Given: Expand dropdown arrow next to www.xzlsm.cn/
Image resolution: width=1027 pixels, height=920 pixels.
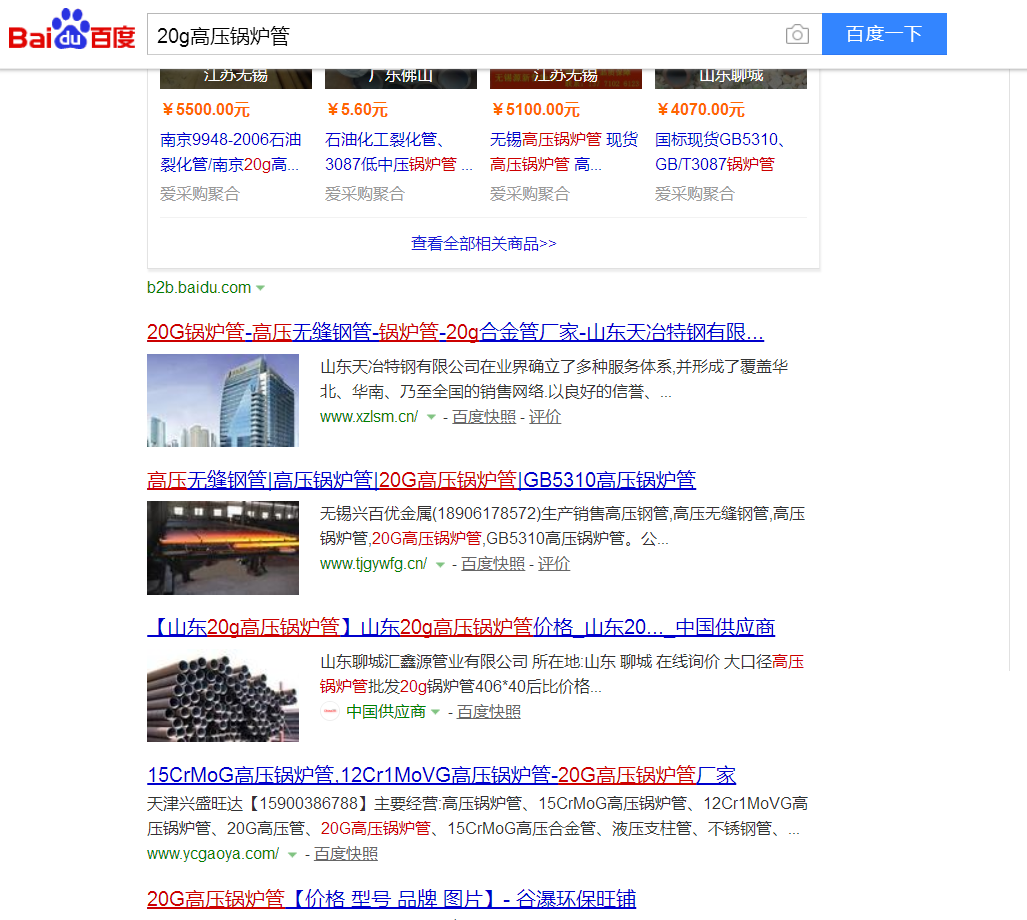Looking at the screenshot, I should tap(431, 416).
